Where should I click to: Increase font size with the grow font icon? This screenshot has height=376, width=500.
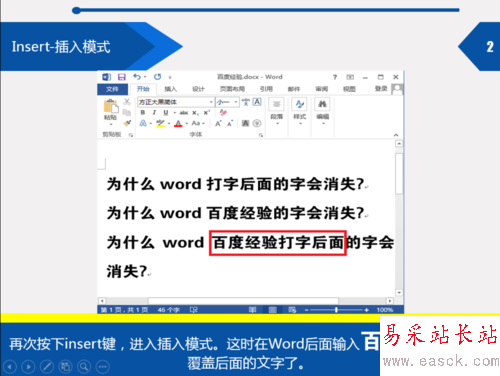pyautogui.click(x=218, y=123)
